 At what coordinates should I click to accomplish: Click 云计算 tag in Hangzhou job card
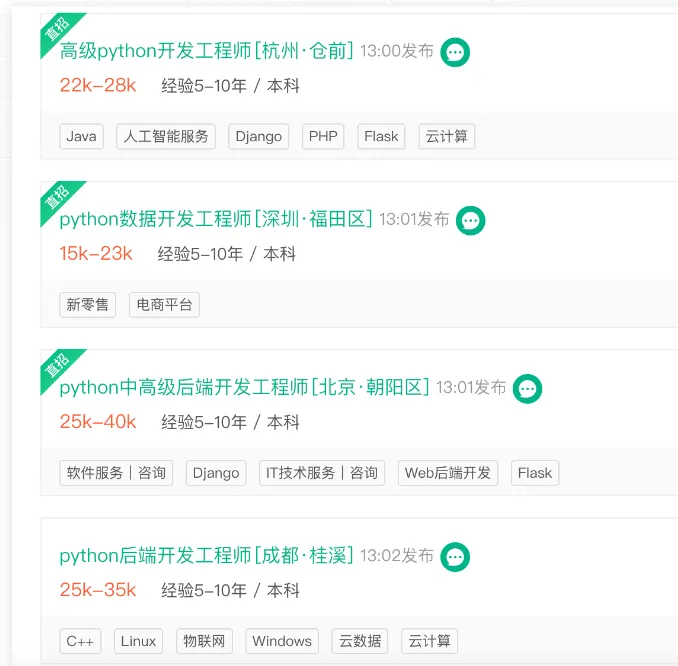(447, 137)
